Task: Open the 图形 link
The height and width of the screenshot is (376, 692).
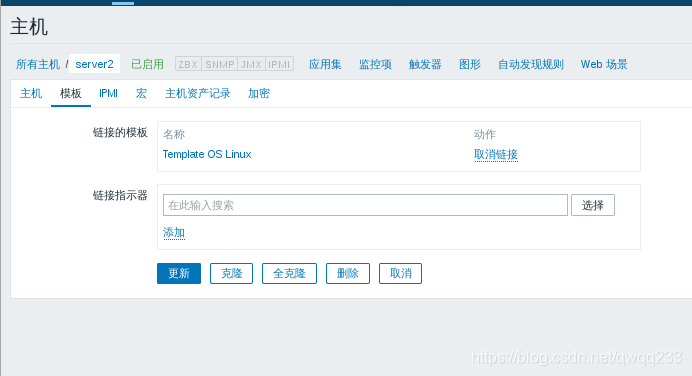Action: tap(470, 64)
